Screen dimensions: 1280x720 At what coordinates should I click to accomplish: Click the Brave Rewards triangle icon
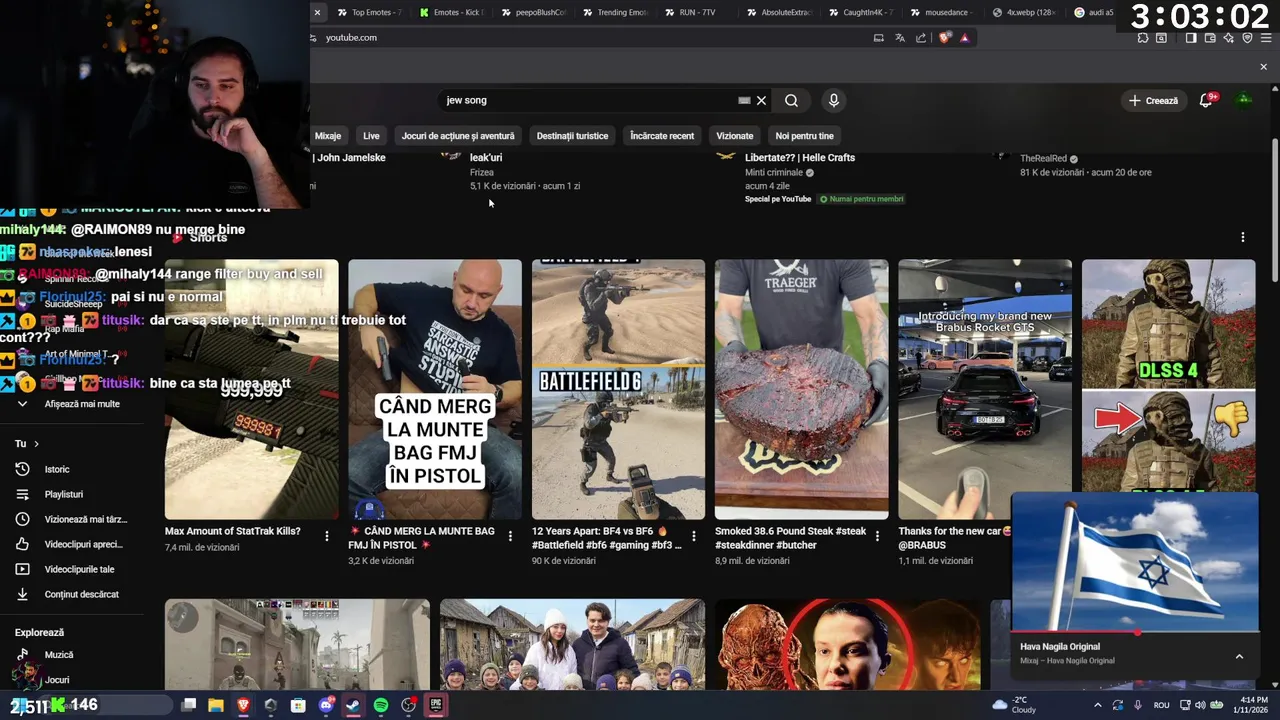964,38
